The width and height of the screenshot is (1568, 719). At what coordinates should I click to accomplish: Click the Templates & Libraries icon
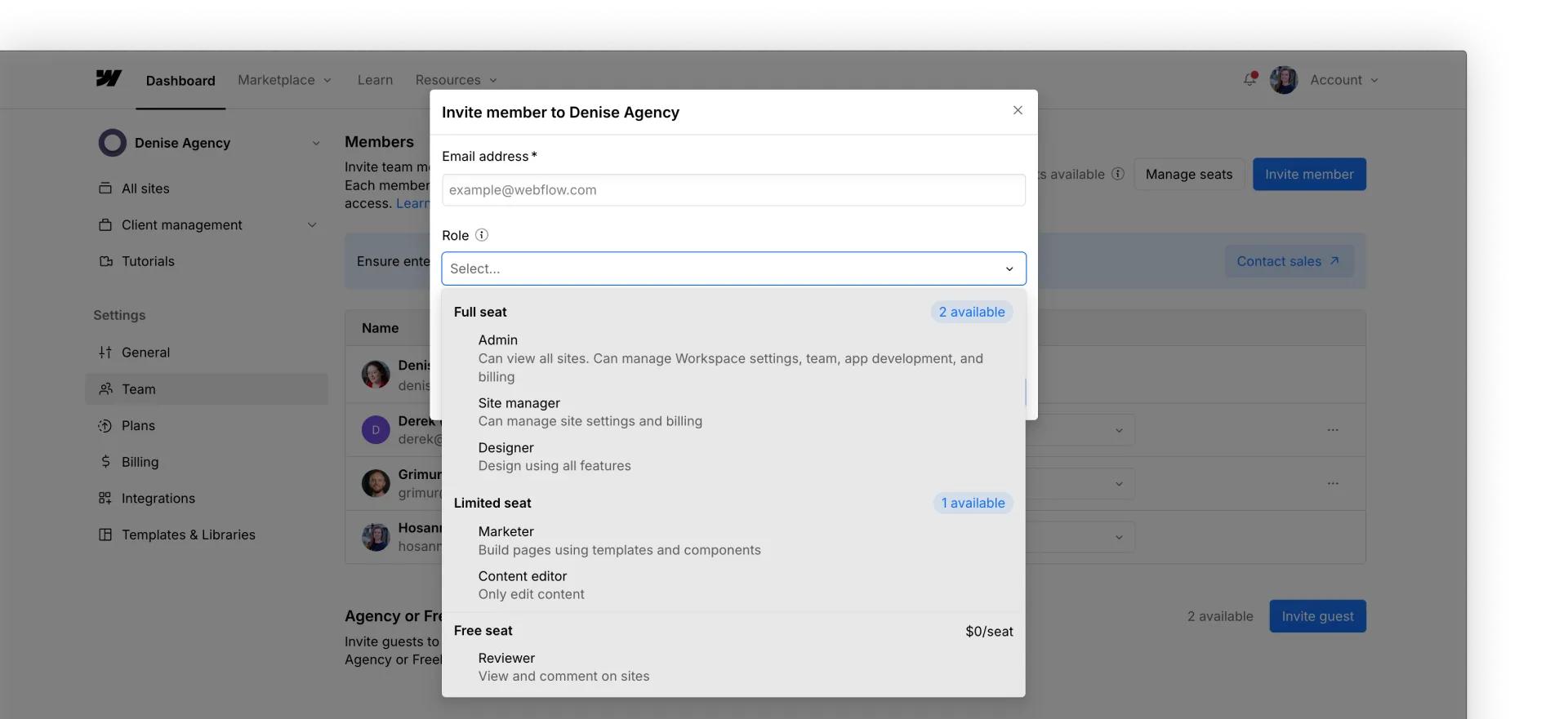pos(105,535)
